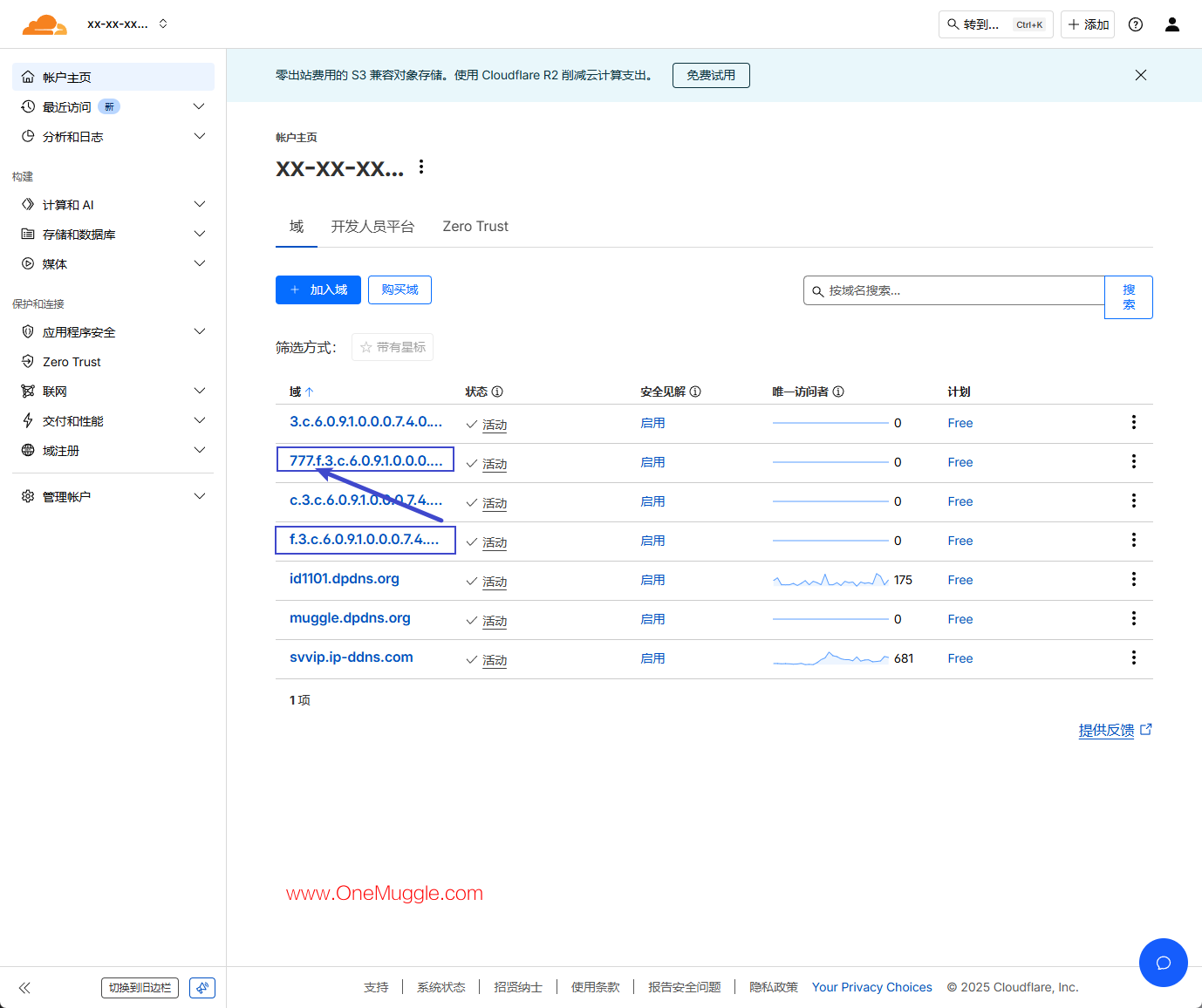Click the Cloudflare logo
Screen dimensions: 1202x1008
(x=44, y=24)
